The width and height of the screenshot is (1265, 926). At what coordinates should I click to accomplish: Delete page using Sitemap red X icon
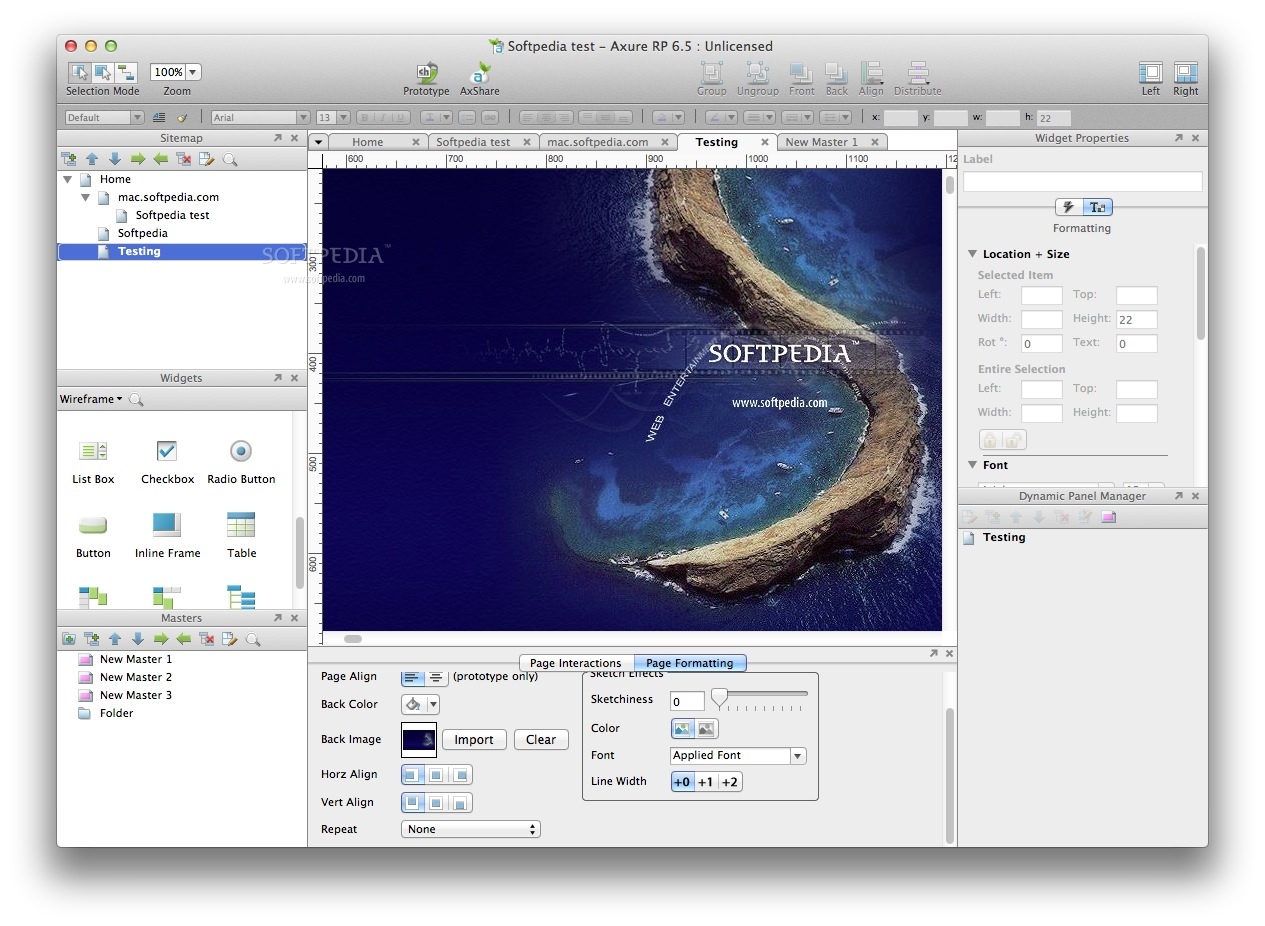point(184,159)
